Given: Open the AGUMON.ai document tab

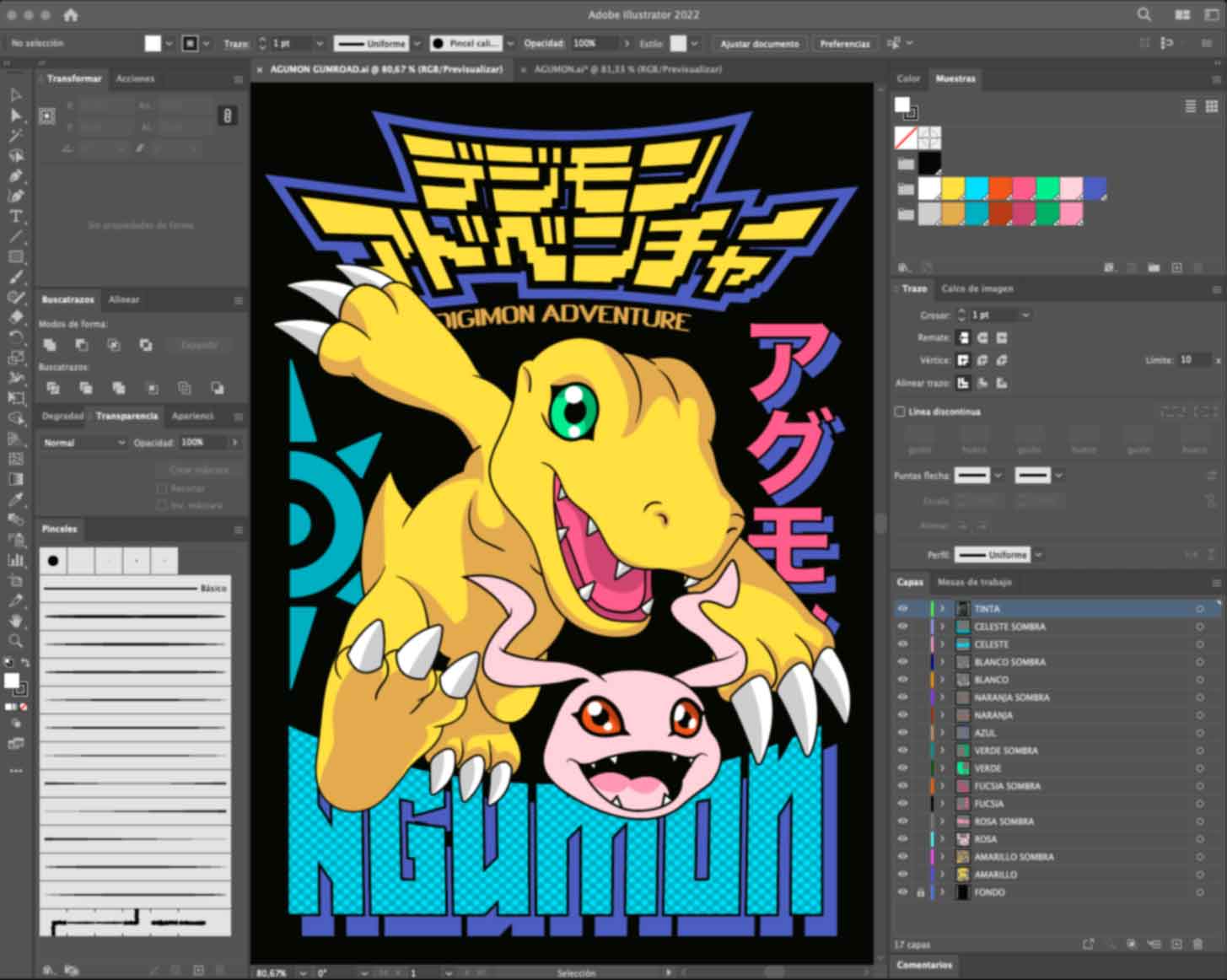Looking at the screenshot, I should (x=624, y=69).
